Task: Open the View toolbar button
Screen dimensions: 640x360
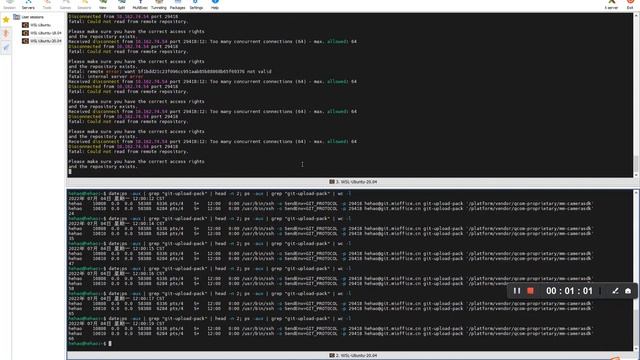Action: 103,4
